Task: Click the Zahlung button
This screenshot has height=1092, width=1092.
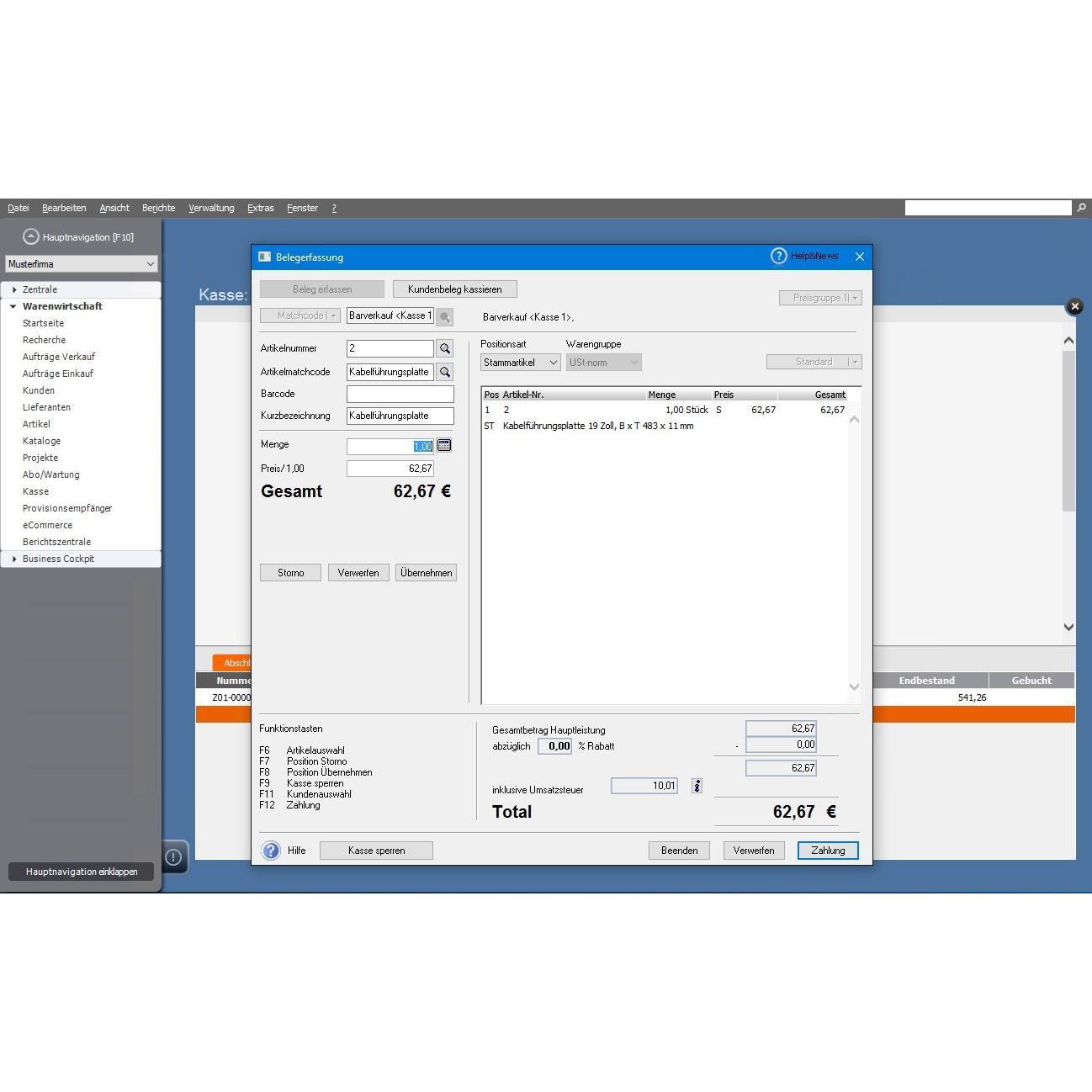Action: 828,851
